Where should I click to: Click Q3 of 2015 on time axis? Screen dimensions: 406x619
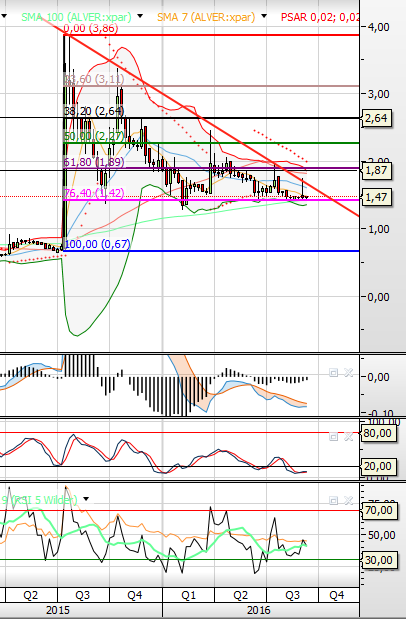point(83,595)
